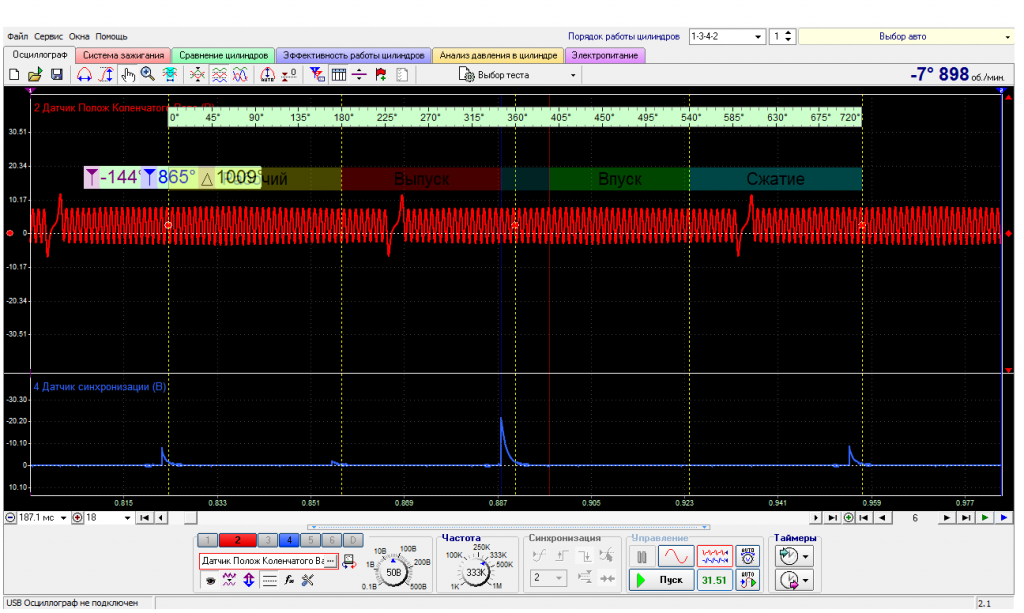The image size is (1024, 613).
Task: Toggle the Pause button in Управление
Action: 642,557
